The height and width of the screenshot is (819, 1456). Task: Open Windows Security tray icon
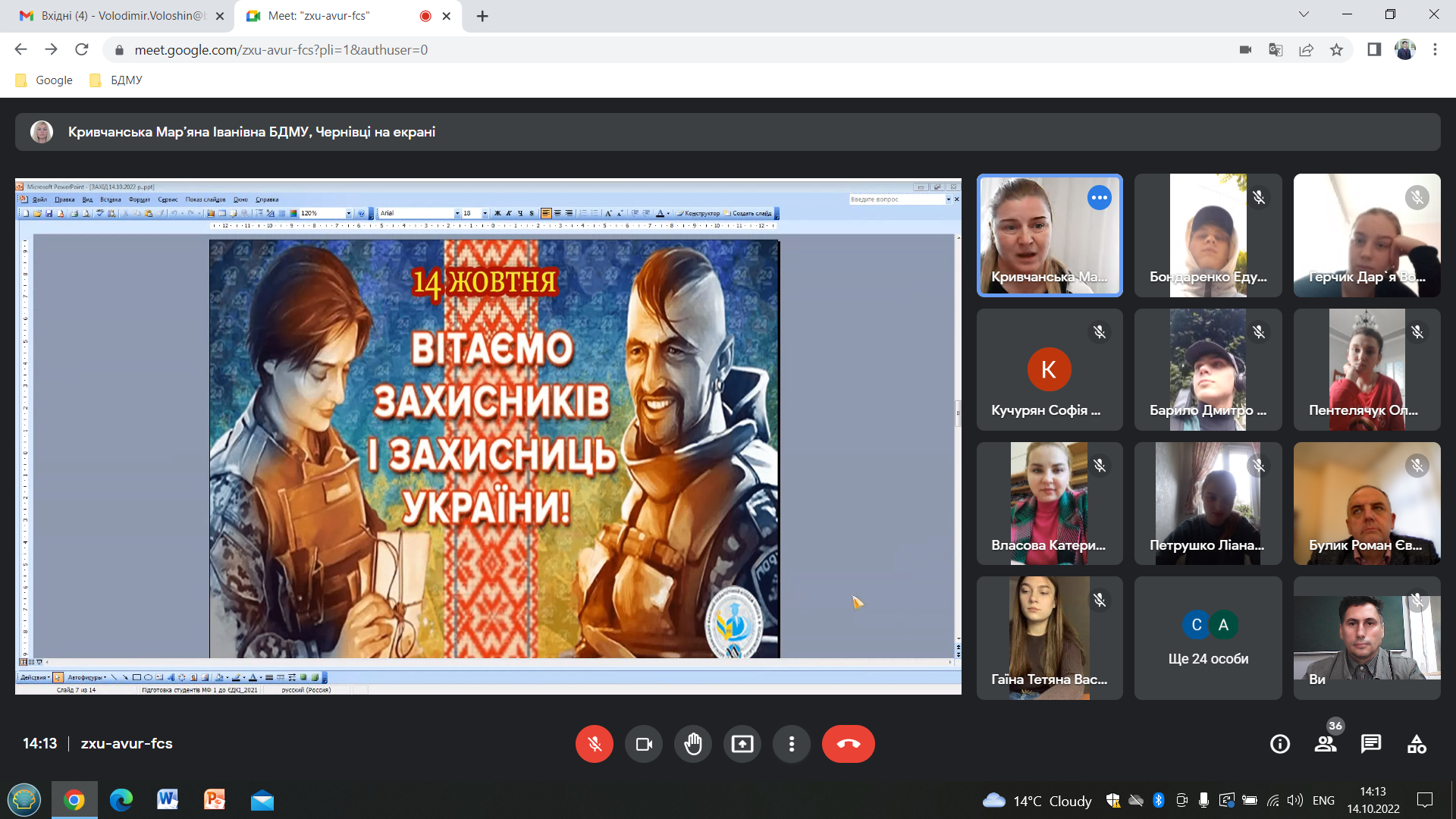click(1113, 801)
